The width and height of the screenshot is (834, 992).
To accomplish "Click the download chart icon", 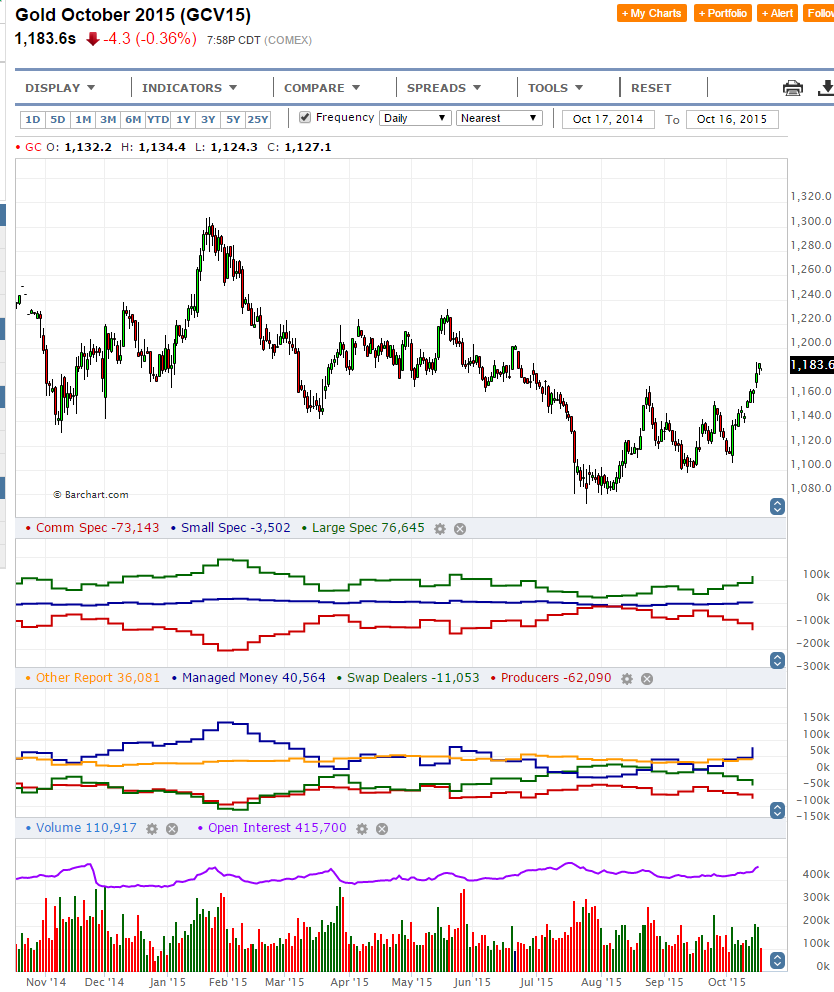I will [825, 88].
